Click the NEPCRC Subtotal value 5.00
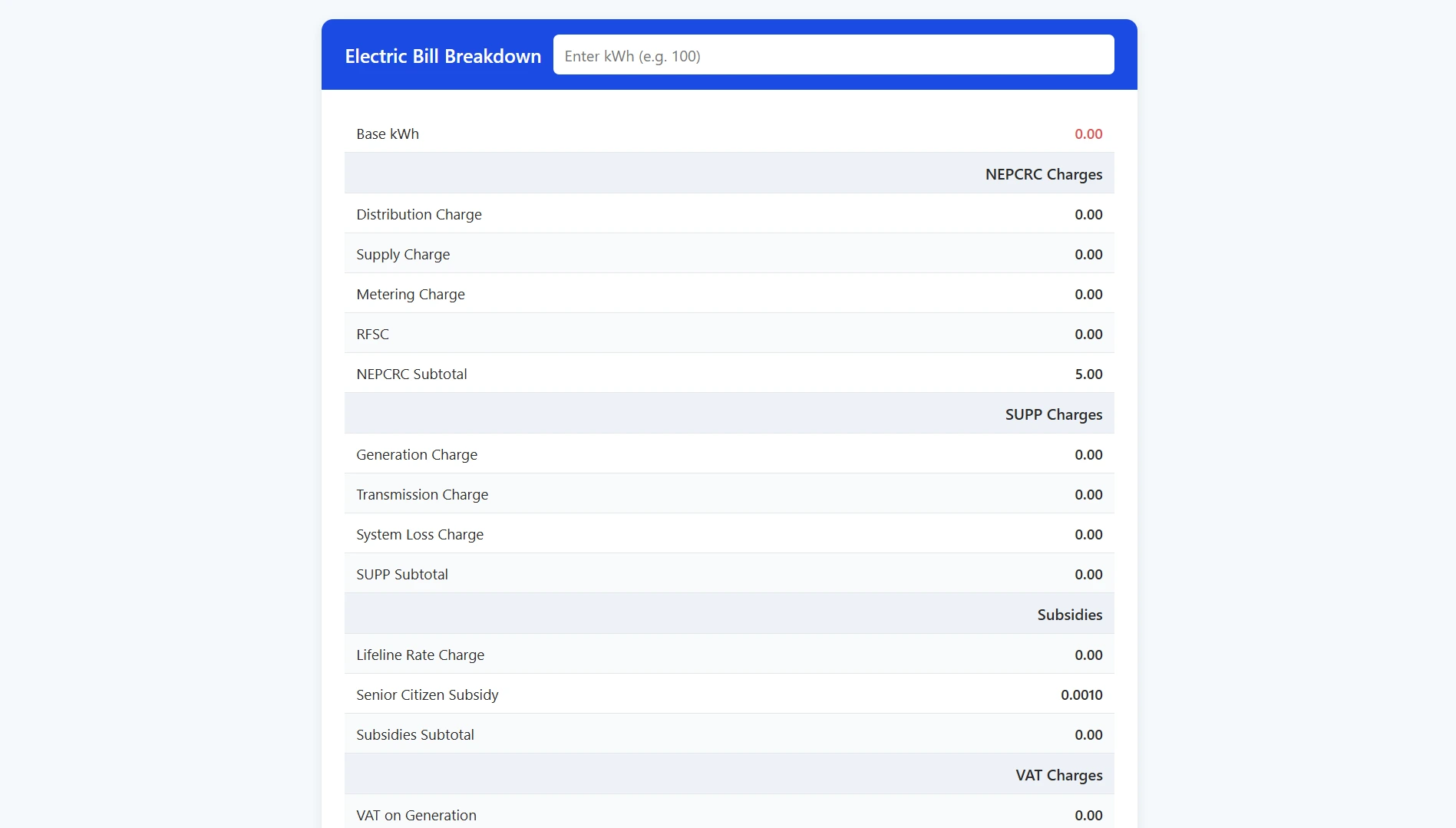Image resolution: width=1456 pixels, height=828 pixels. click(1088, 374)
